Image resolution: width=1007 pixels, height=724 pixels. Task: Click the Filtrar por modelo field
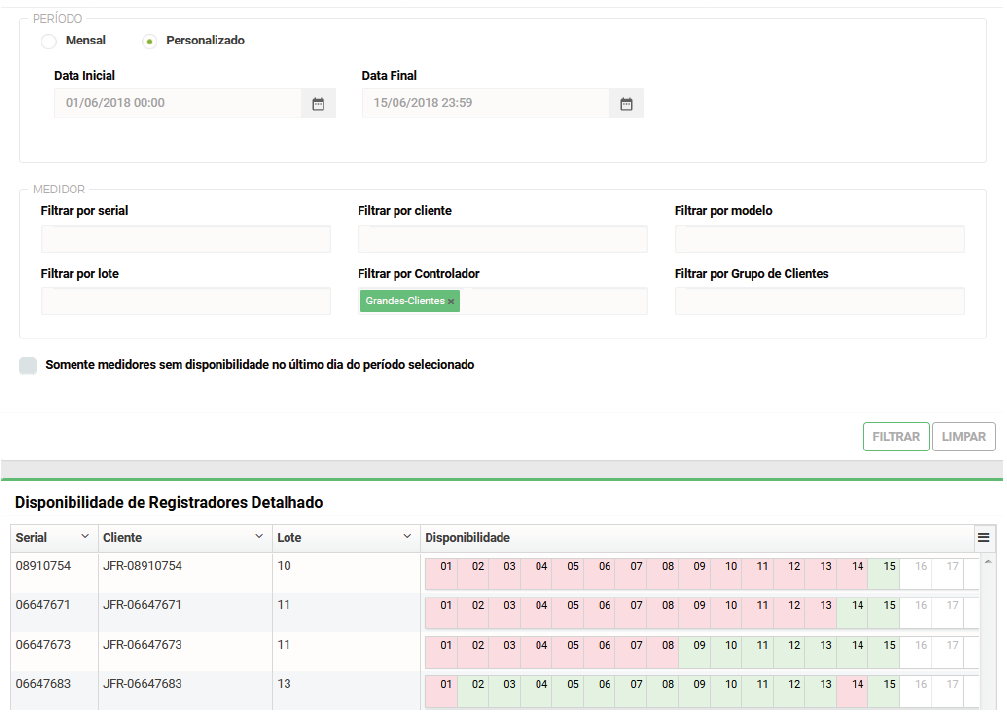819,239
